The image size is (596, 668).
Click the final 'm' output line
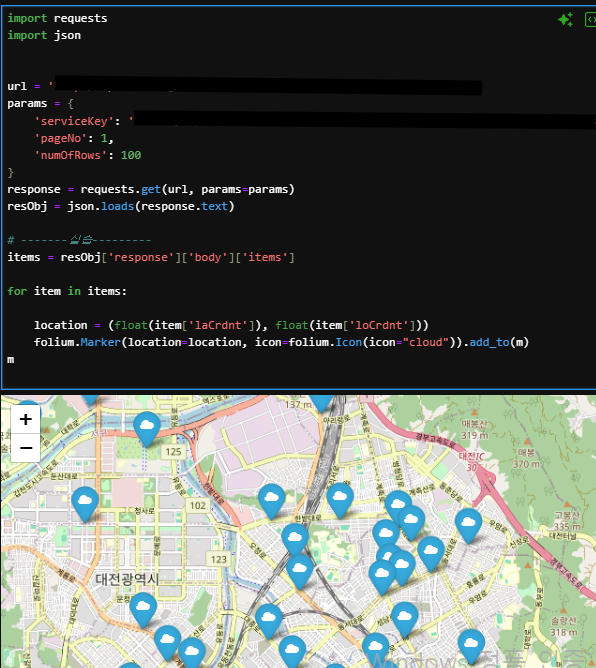click(11, 360)
